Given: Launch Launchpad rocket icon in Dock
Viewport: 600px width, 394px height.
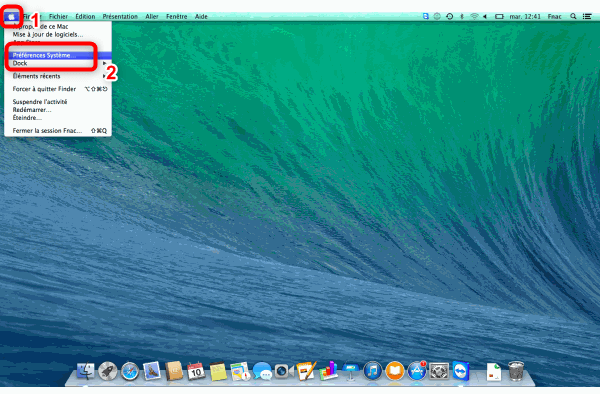Looking at the screenshot, I should click(x=108, y=371).
